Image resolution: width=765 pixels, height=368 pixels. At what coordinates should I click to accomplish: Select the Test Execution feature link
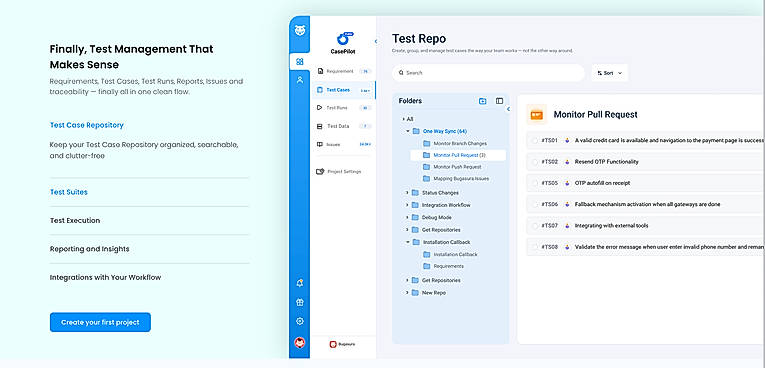[75, 221]
